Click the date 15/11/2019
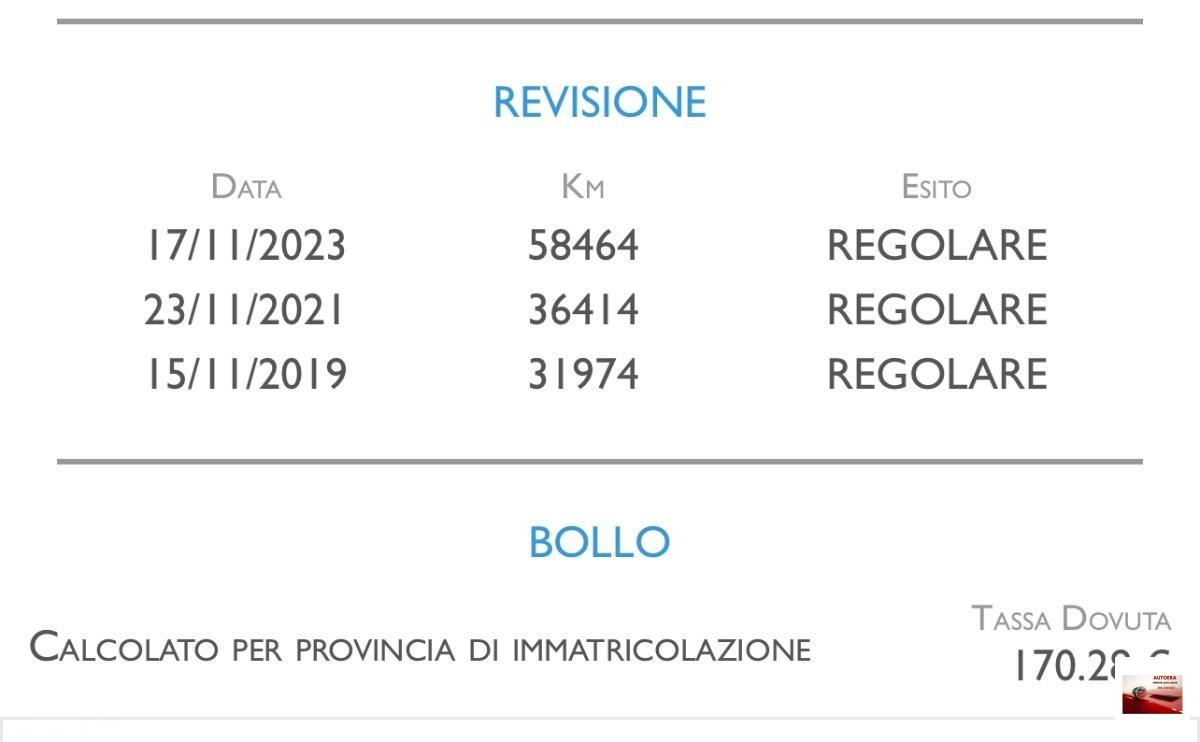 pos(246,374)
